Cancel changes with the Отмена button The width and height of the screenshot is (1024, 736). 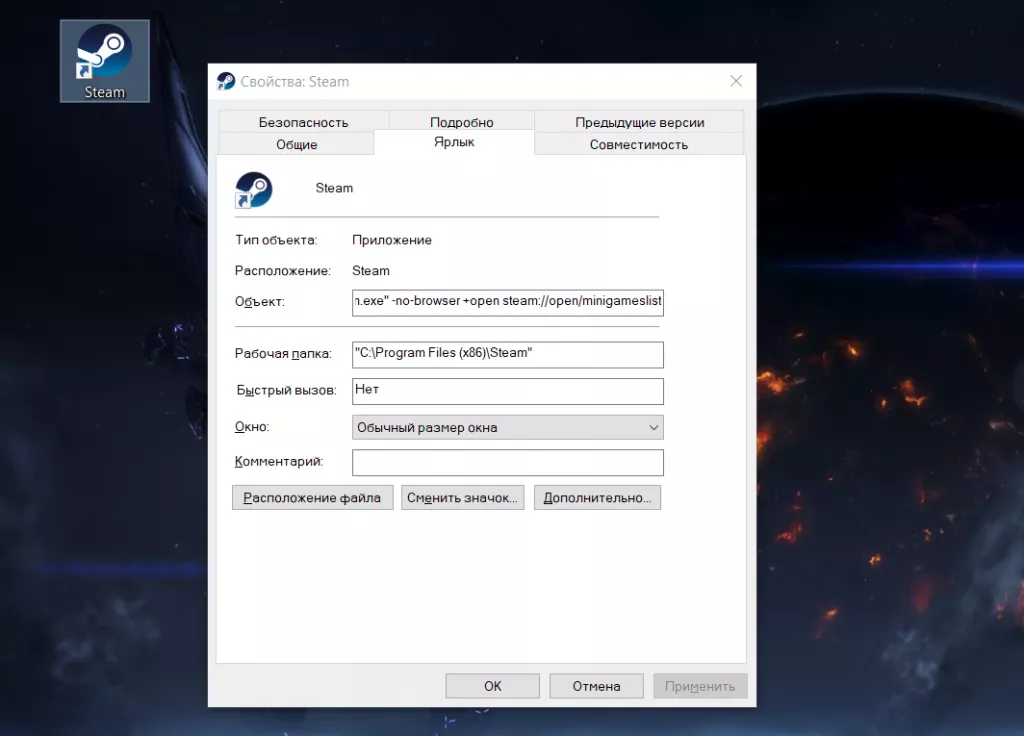pos(596,686)
